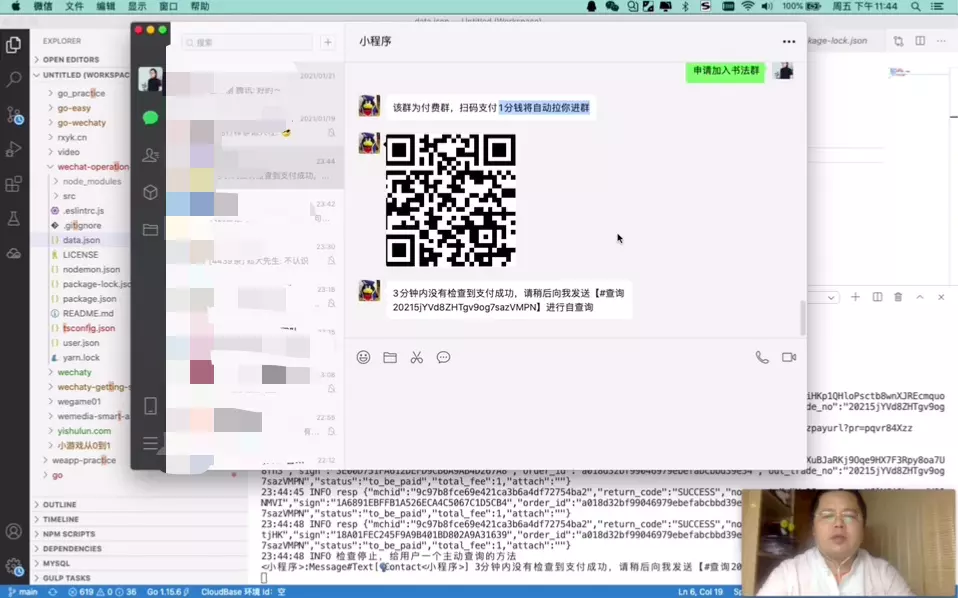Open VS Code Extensions view
The image size is (958, 598).
pyautogui.click(x=14, y=184)
